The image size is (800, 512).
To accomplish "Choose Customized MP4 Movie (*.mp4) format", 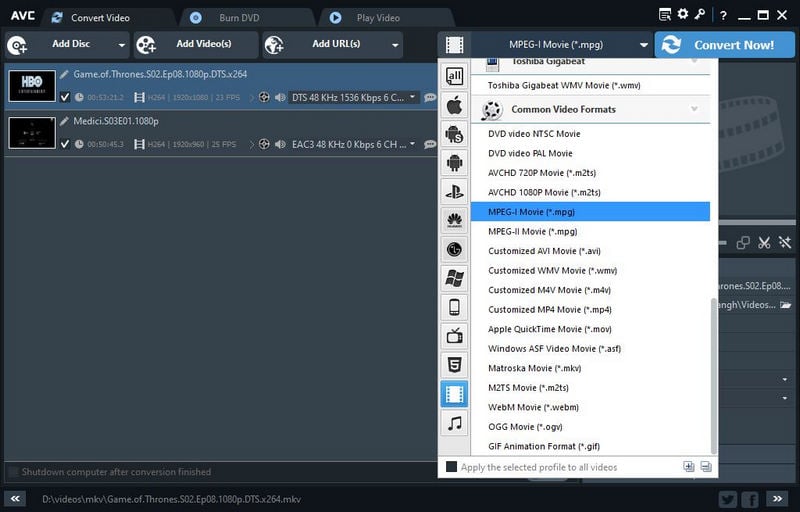I will [x=590, y=310].
